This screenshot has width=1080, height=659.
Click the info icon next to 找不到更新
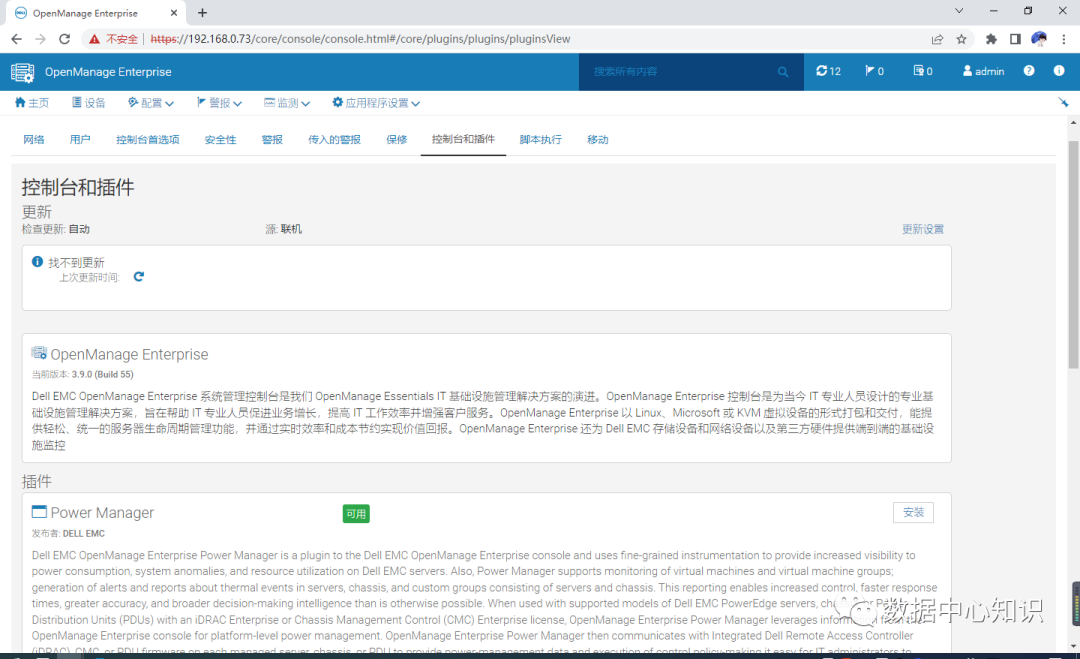[37, 262]
